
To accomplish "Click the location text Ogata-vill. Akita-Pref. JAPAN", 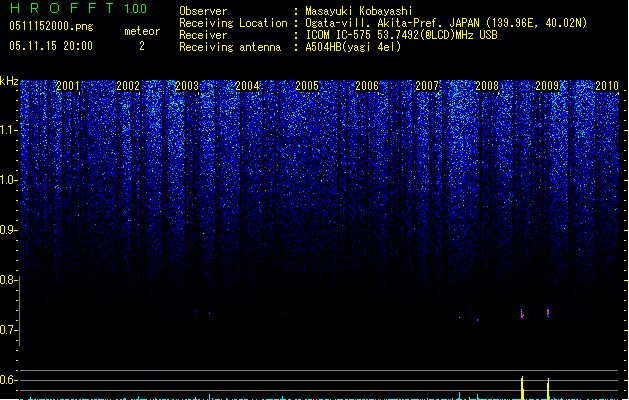I will coord(393,23).
